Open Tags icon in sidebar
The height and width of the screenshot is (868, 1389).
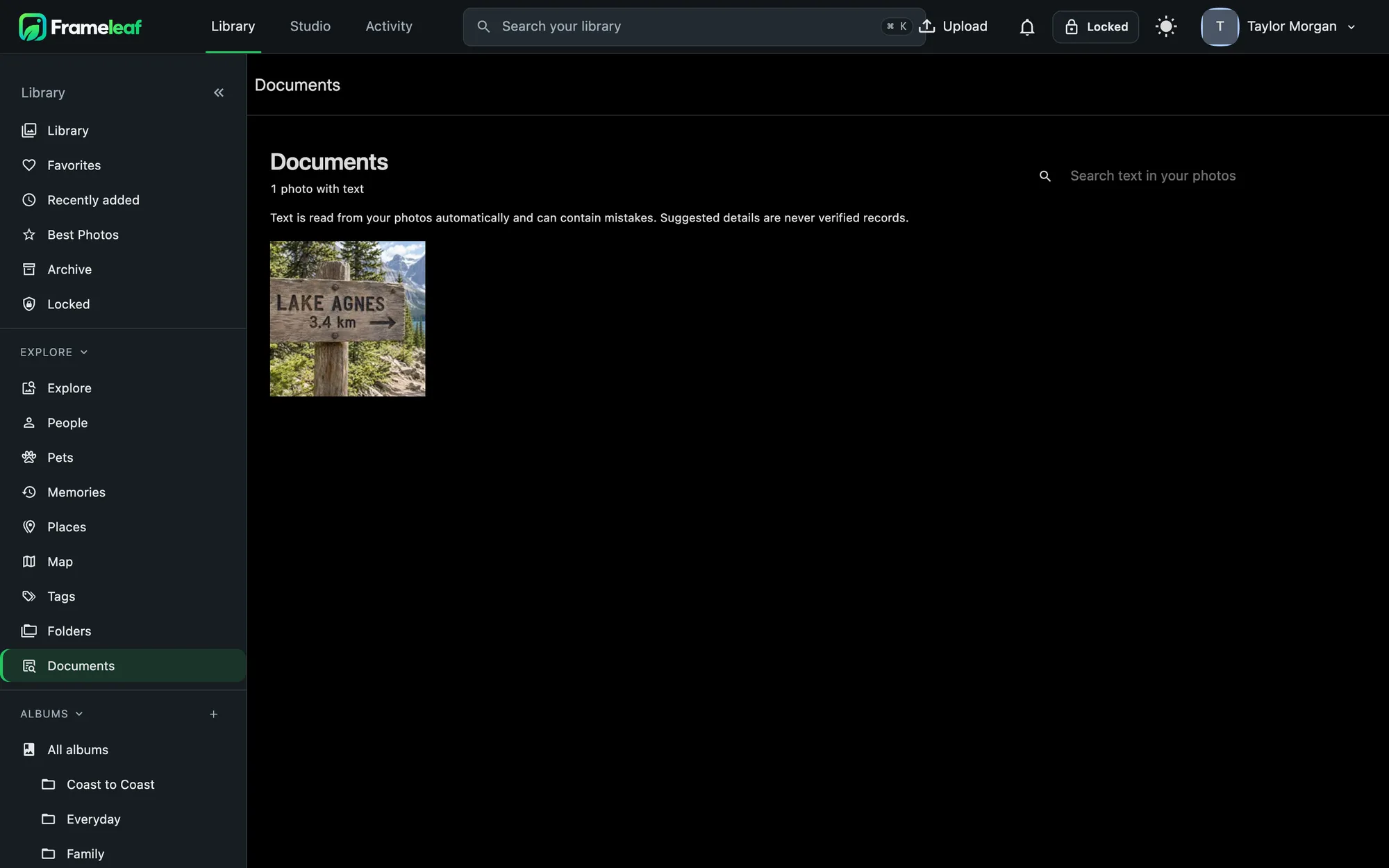(x=29, y=596)
